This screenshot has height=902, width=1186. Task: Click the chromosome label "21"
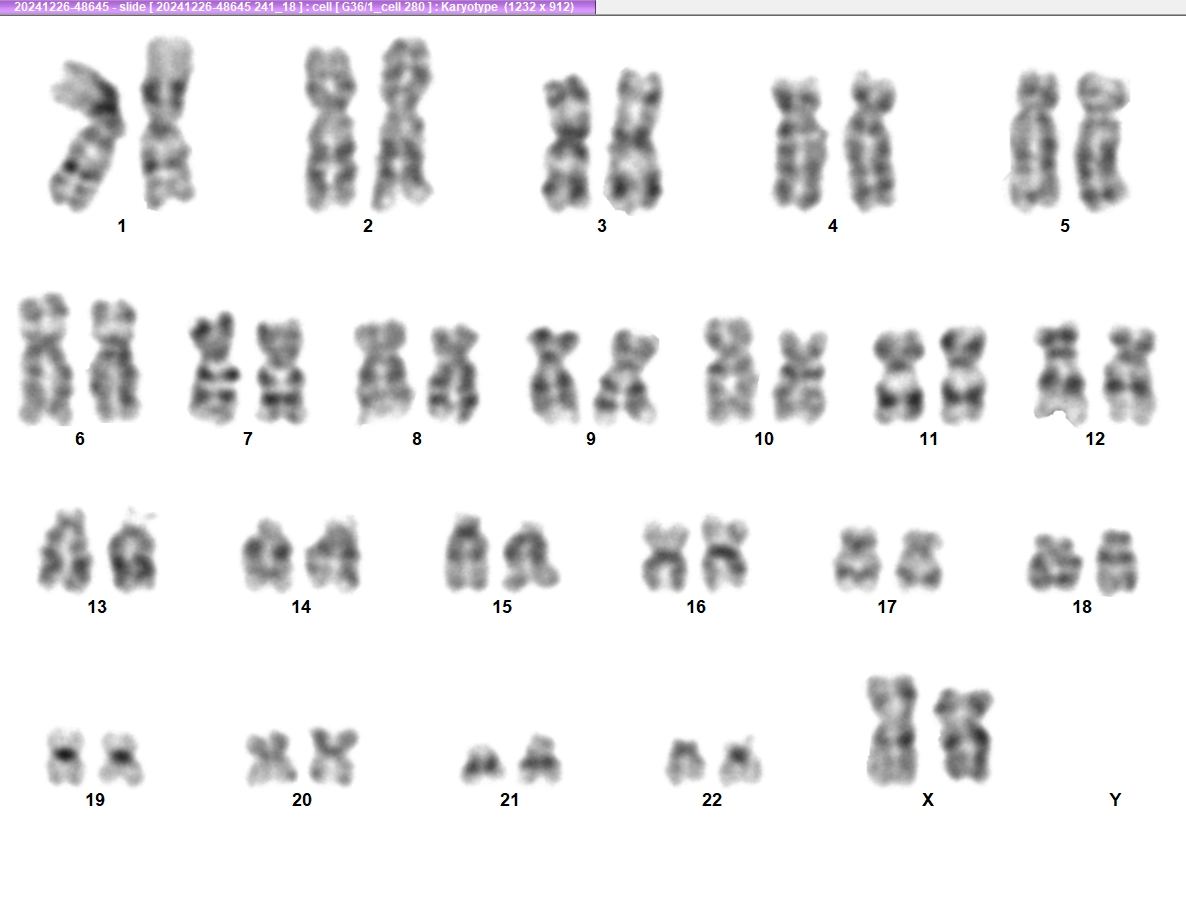[x=510, y=799]
